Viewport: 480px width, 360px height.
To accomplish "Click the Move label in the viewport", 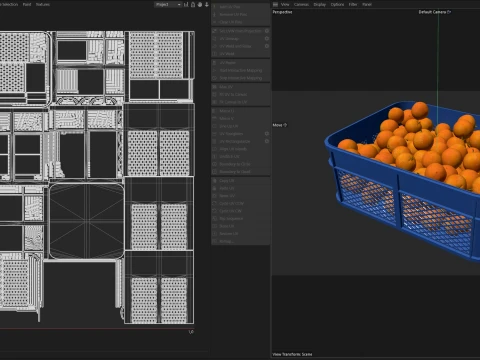I will 277,125.
